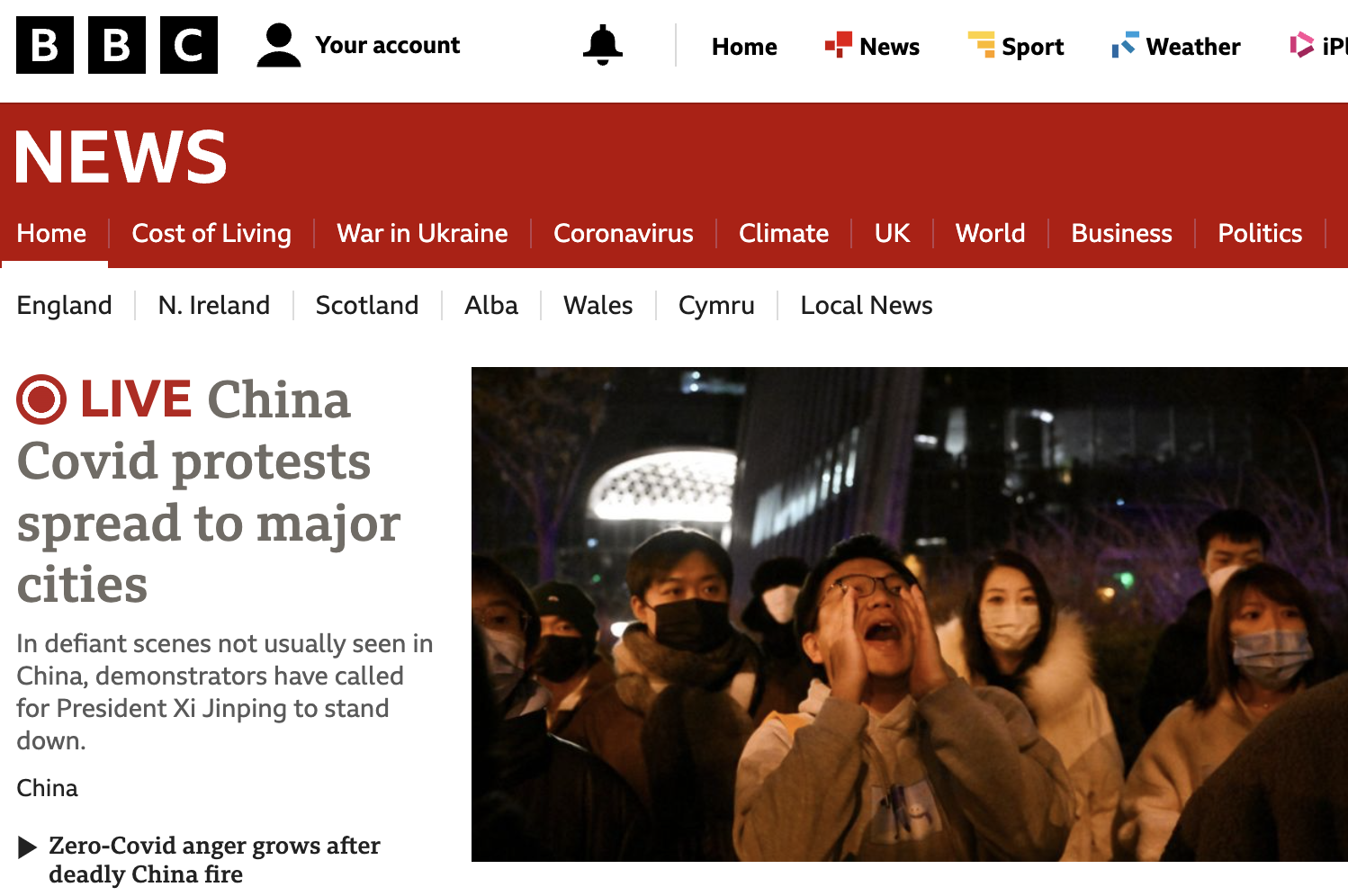Image resolution: width=1348 pixels, height=896 pixels.
Task: Click the red LIVE circle icon
Action: (41, 399)
